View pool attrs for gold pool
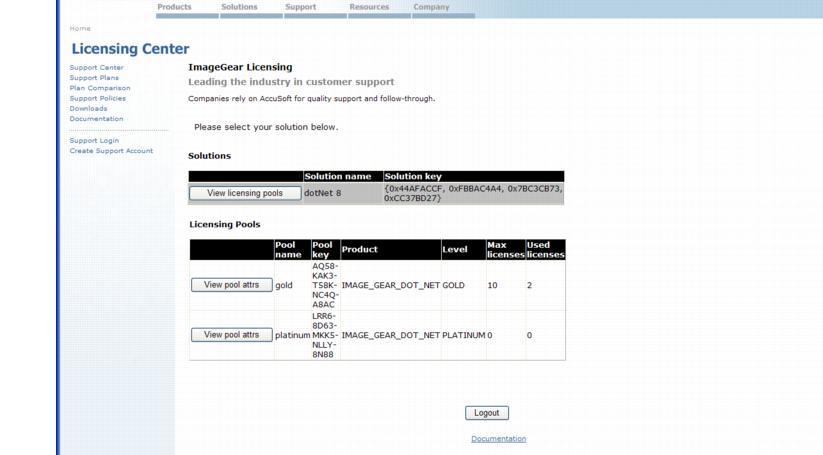Viewport: 823px width, 455px height. pyautogui.click(x=231, y=285)
